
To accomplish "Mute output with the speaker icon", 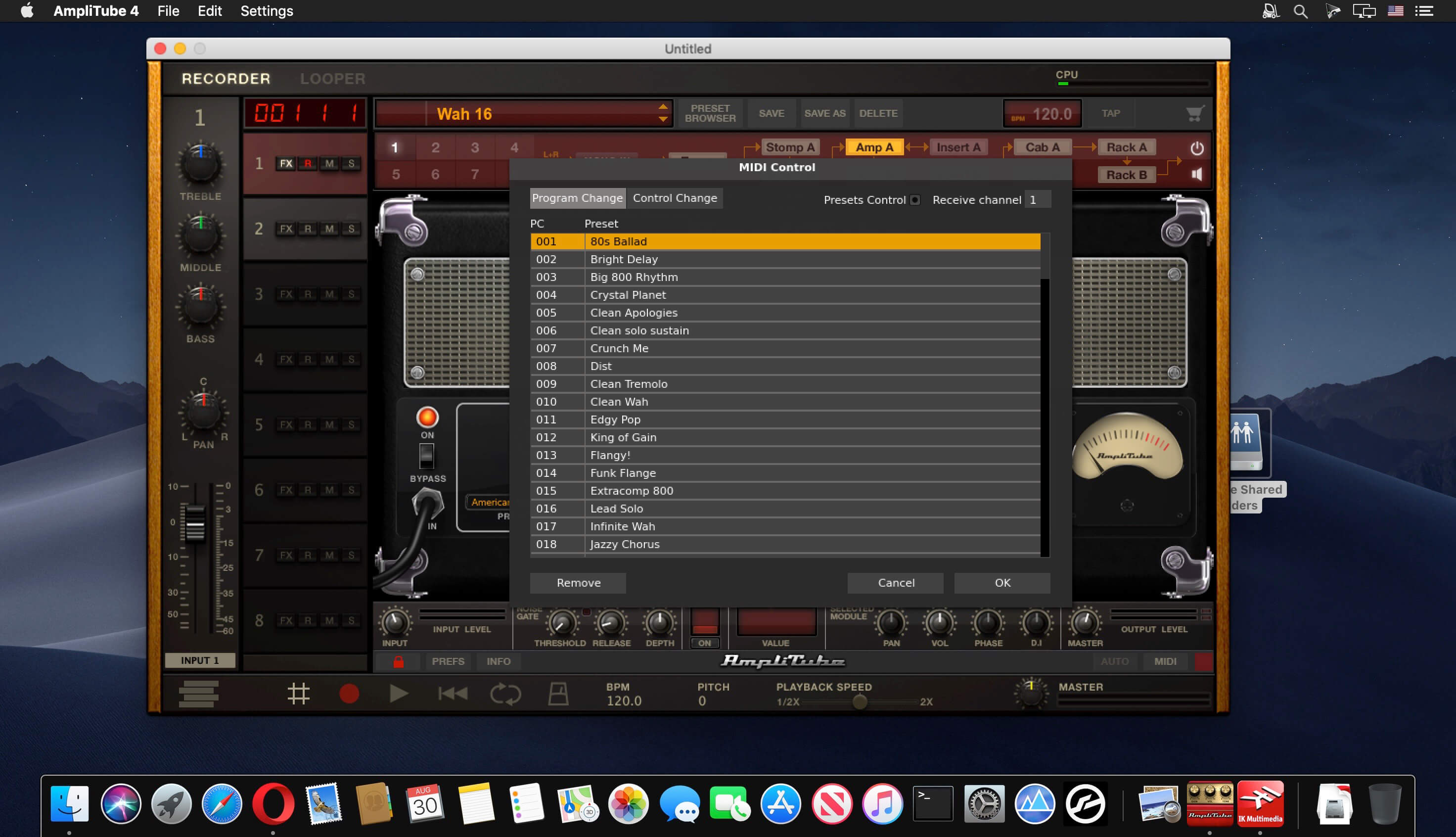I will pos(1197,174).
